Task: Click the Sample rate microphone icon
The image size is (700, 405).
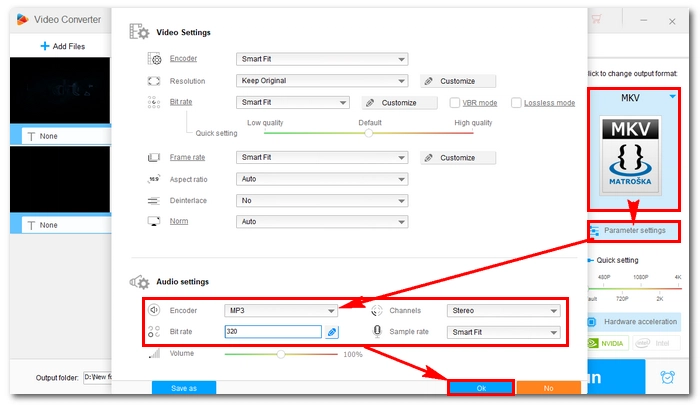Action: pos(377,331)
